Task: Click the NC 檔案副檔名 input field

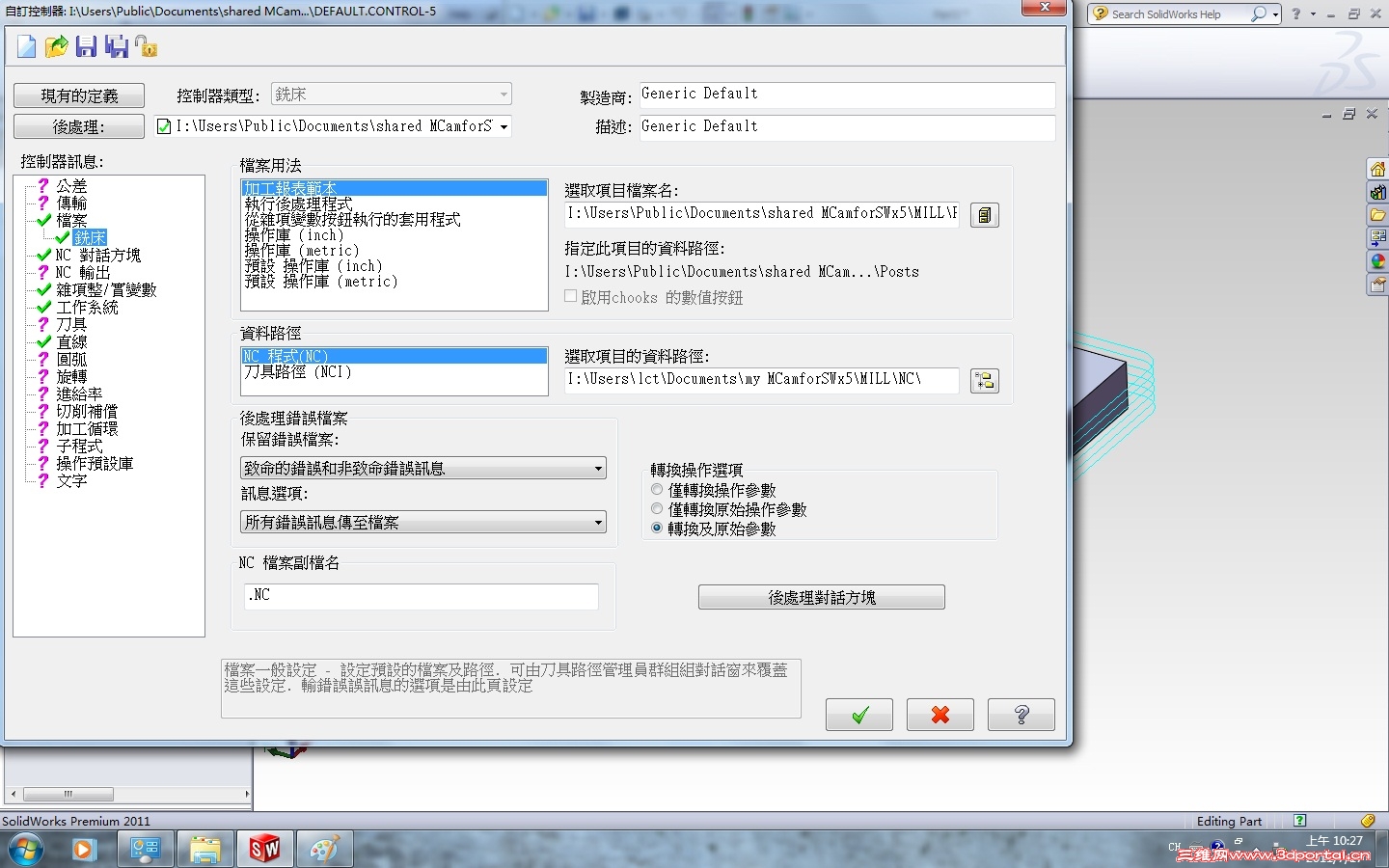Action: 422,596
